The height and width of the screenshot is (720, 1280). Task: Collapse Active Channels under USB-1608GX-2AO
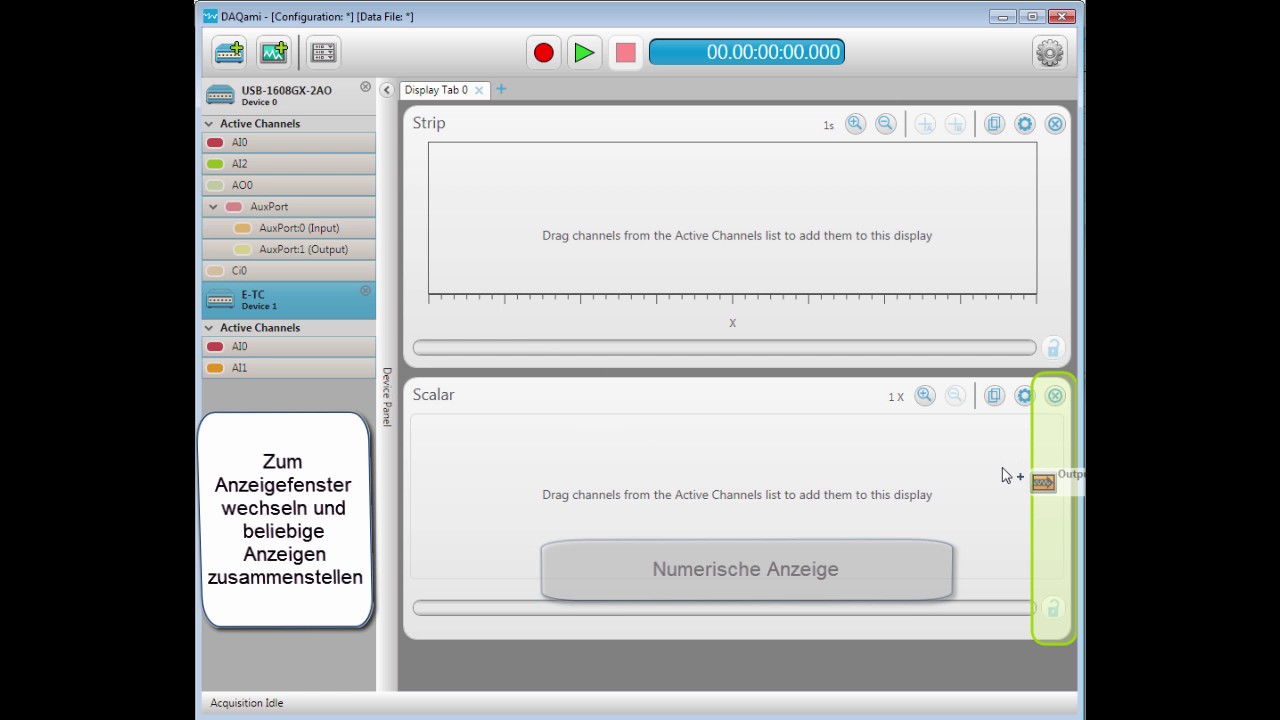209,124
